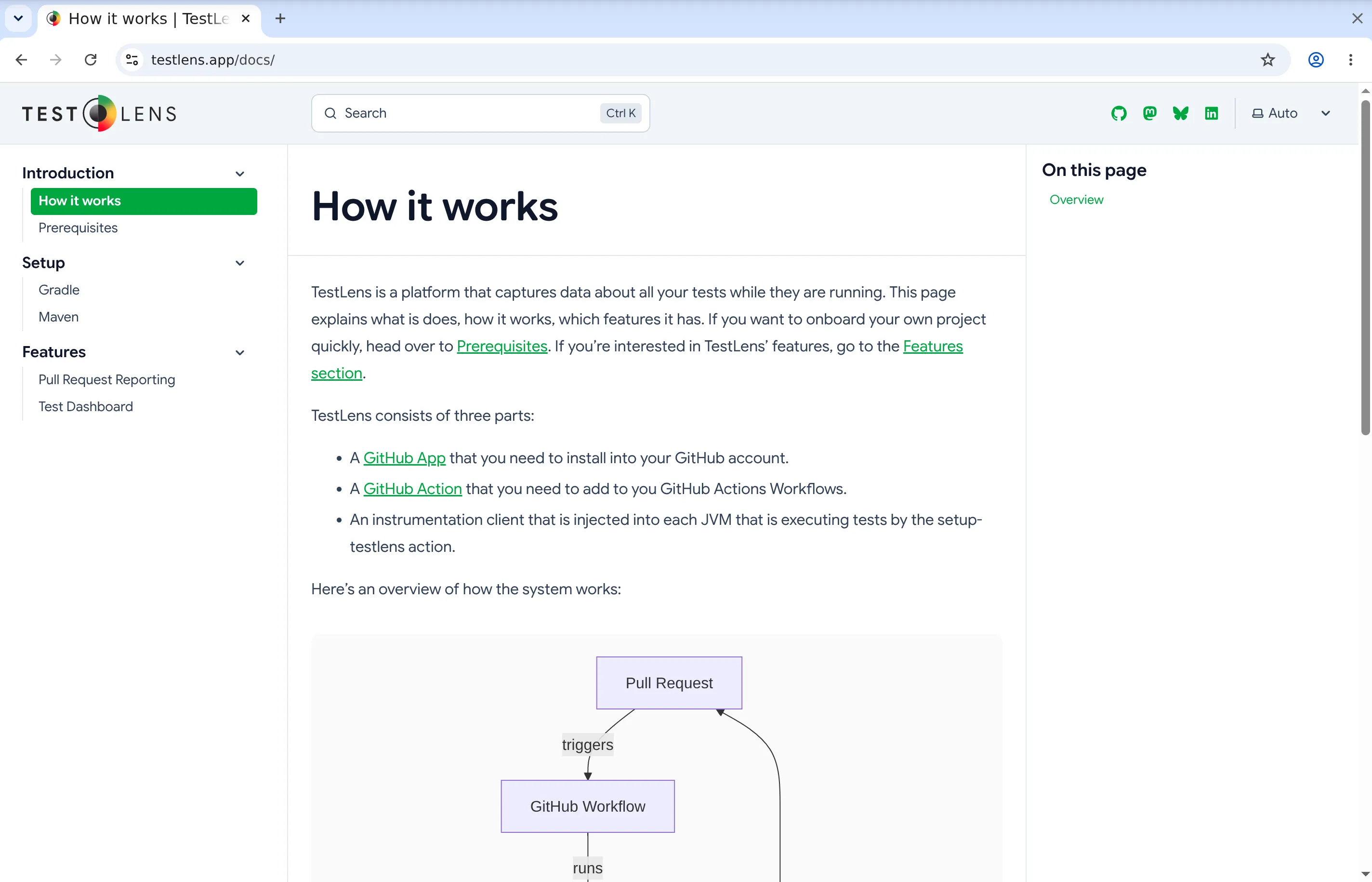Reload the page with refresh icon
Viewport: 1372px width, 882px height.
[x=91, y=60]
